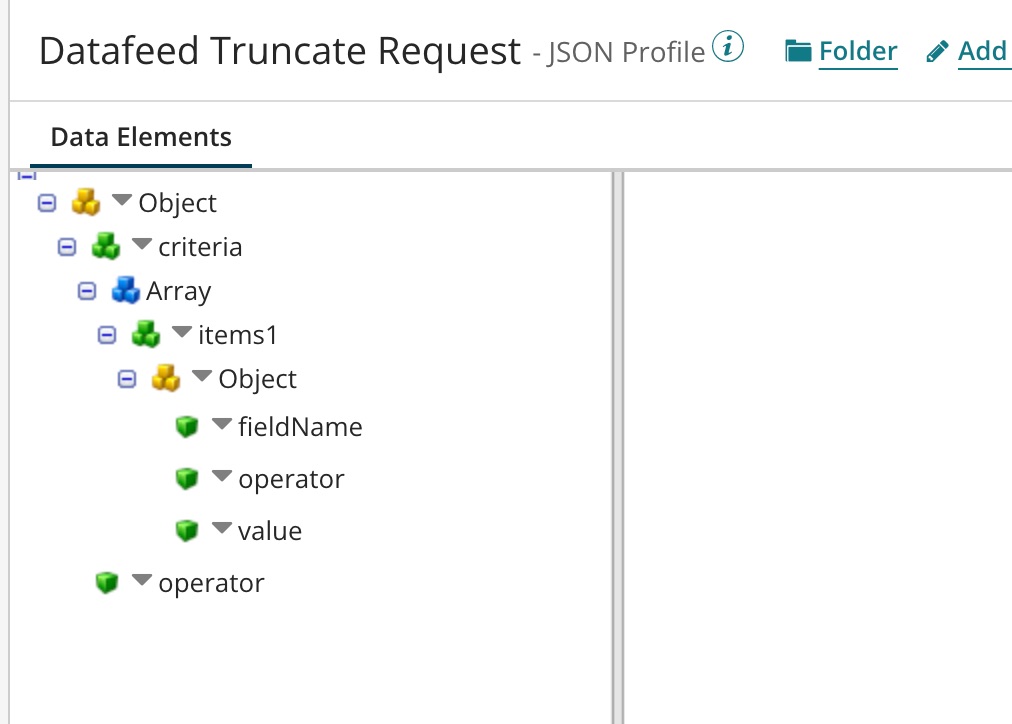Open the dropdown arrow next to fieldName
Screen dimensions: 1012x724
(x=221, y=423)
